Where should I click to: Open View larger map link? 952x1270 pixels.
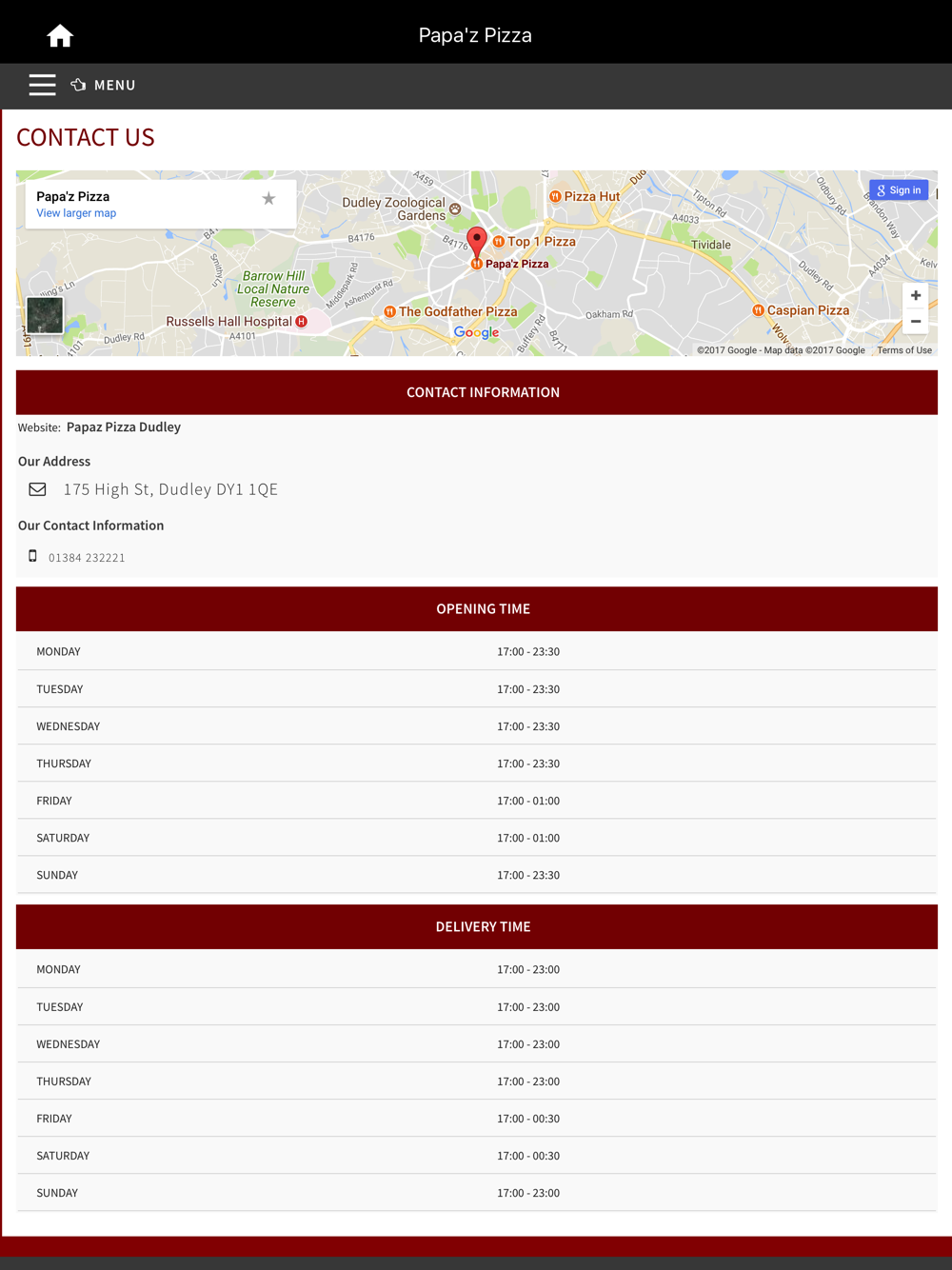pyautogui.click(x=76, y=213)
